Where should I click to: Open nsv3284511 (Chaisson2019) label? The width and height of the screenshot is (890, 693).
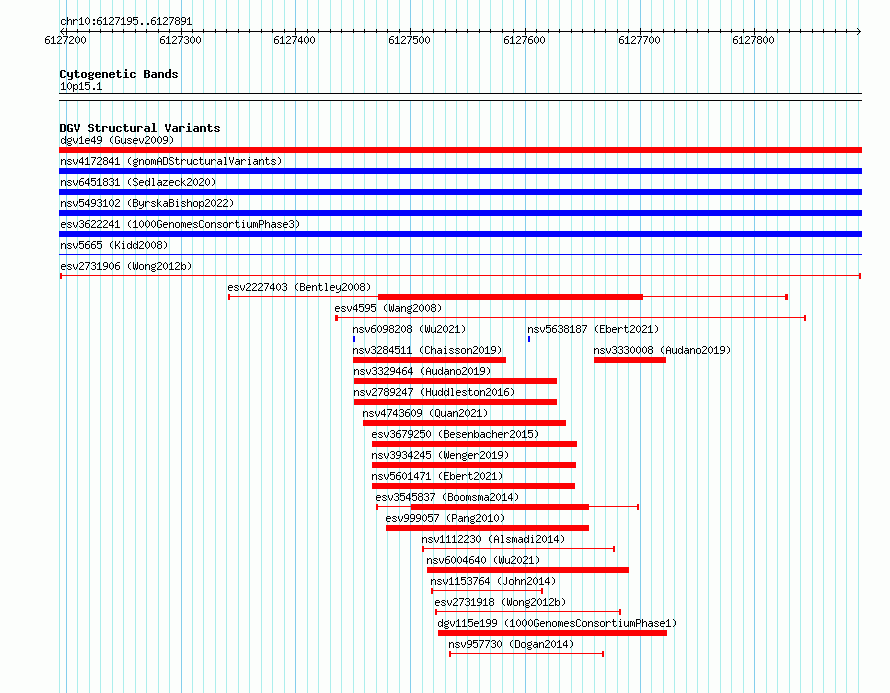427,350
